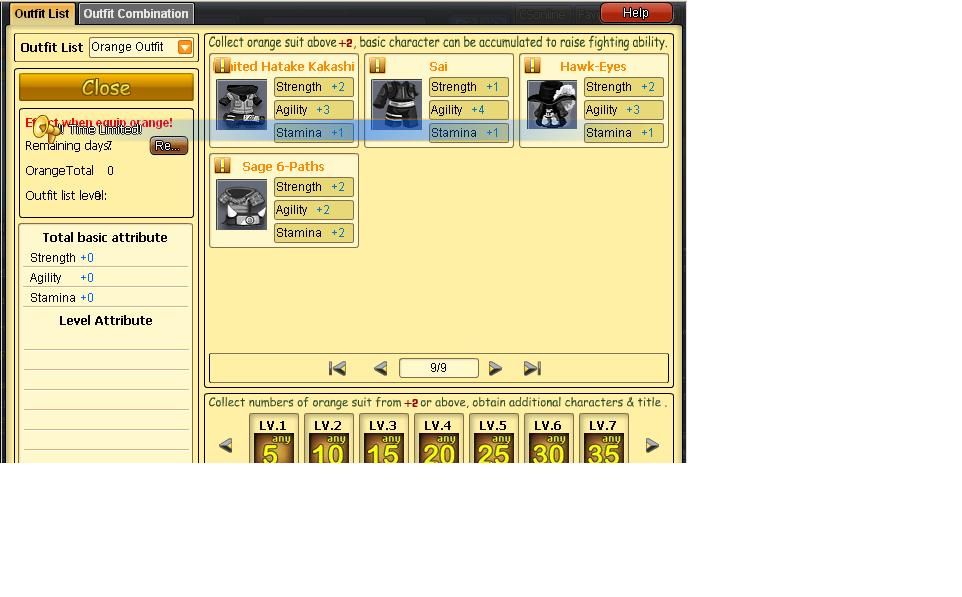The width and height of the screenshot is (962, 597).
Task: Select the LV.7 reward badge
Action: coord(604,440)
